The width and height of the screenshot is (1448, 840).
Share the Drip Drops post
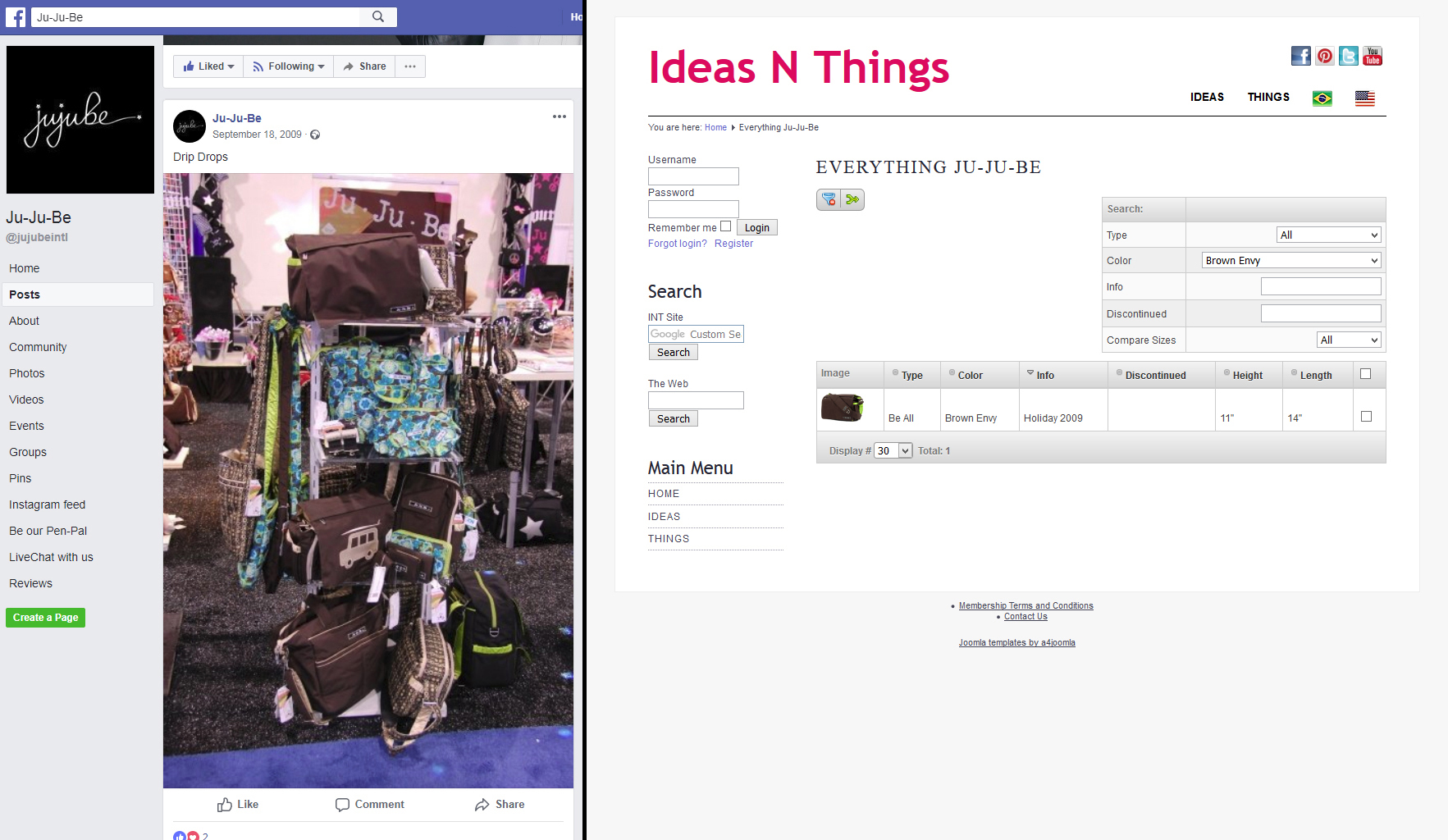[500, 805]
